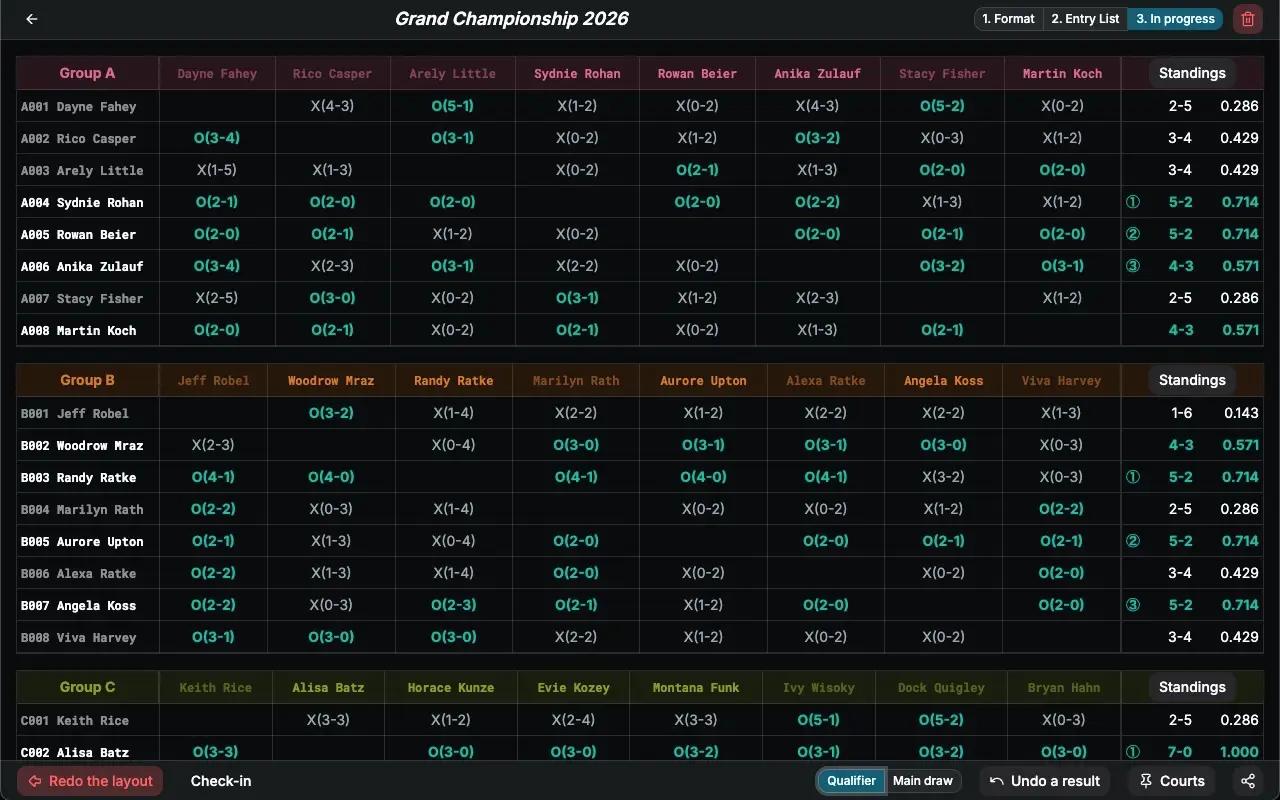
Task: Open the Courts button
Action: coord(1171,781)
